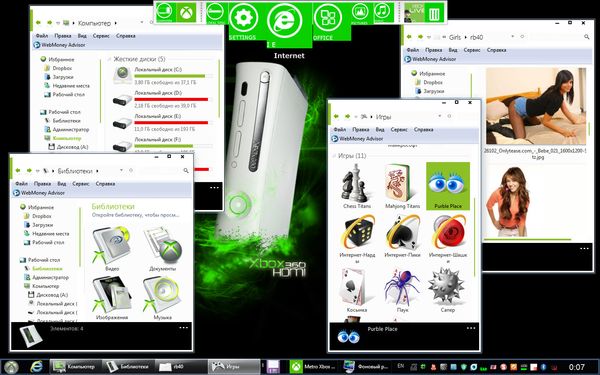The height and width of the screenshot is (375, 600).
Task: Open the Документы library icon
Action: 162,249
